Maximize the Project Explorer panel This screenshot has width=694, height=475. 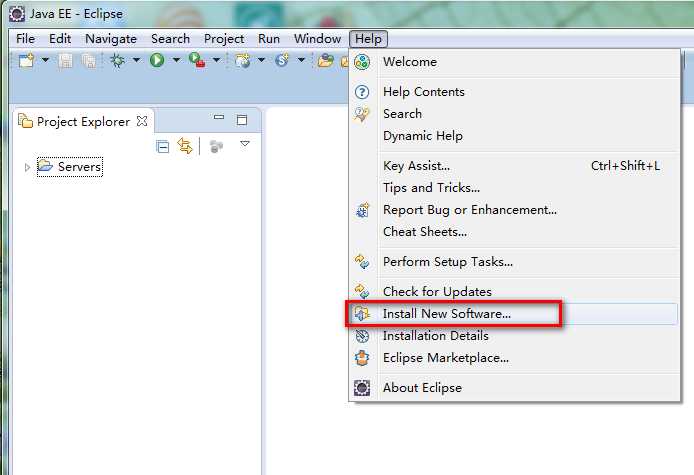(x=242, y=120)
